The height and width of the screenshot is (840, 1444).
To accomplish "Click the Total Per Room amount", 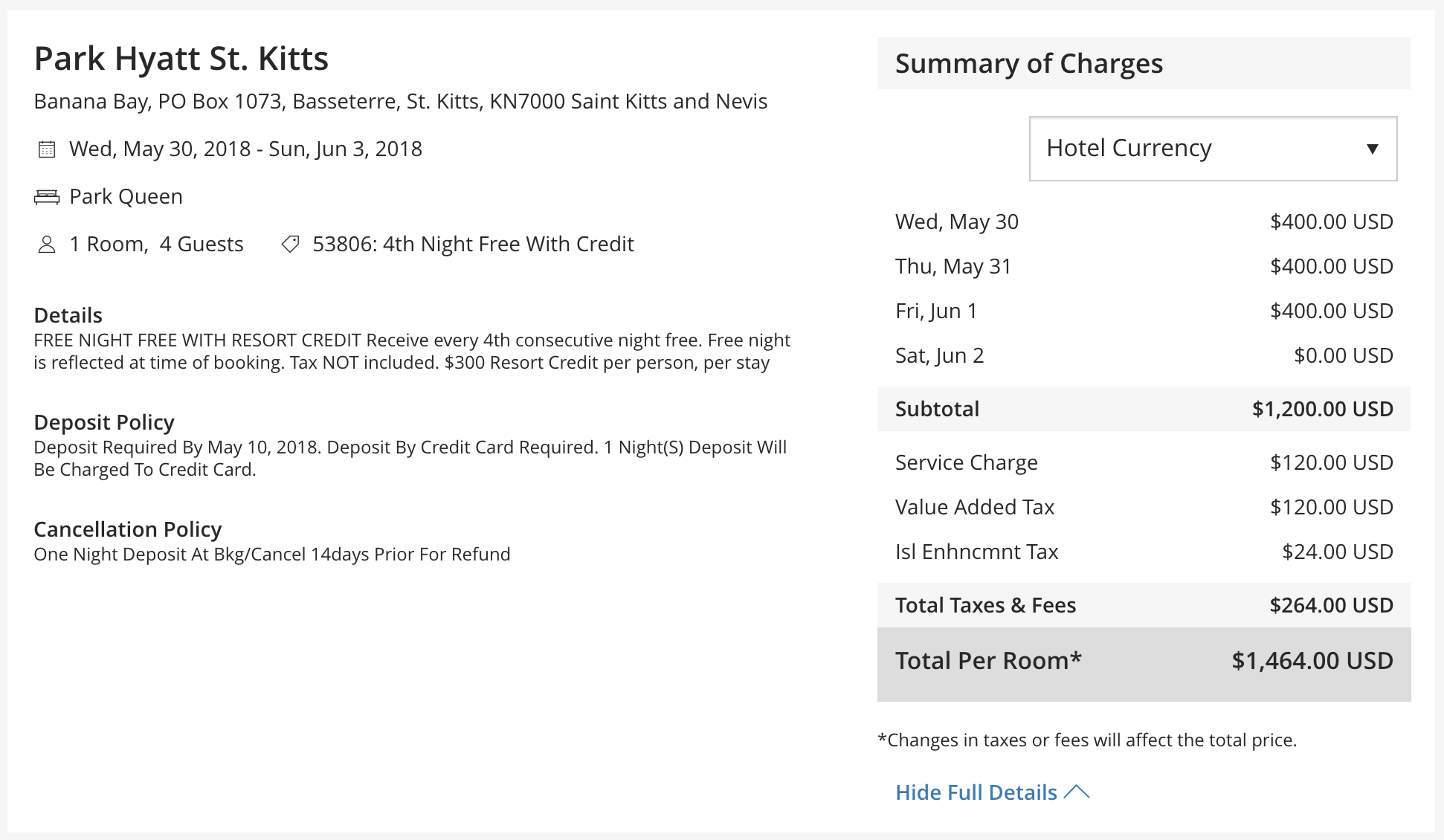I will click(1312, 661).
